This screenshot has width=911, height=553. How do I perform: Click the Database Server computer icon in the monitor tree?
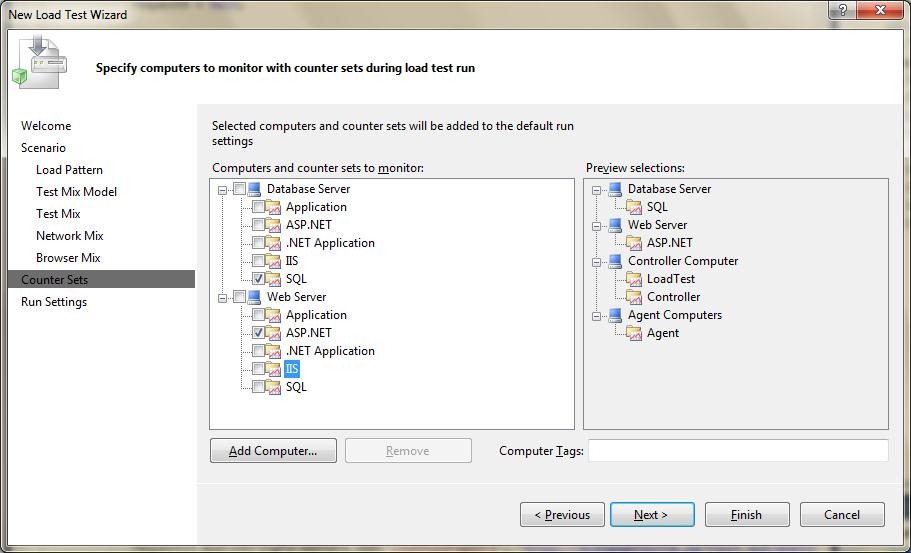(254, 189)
